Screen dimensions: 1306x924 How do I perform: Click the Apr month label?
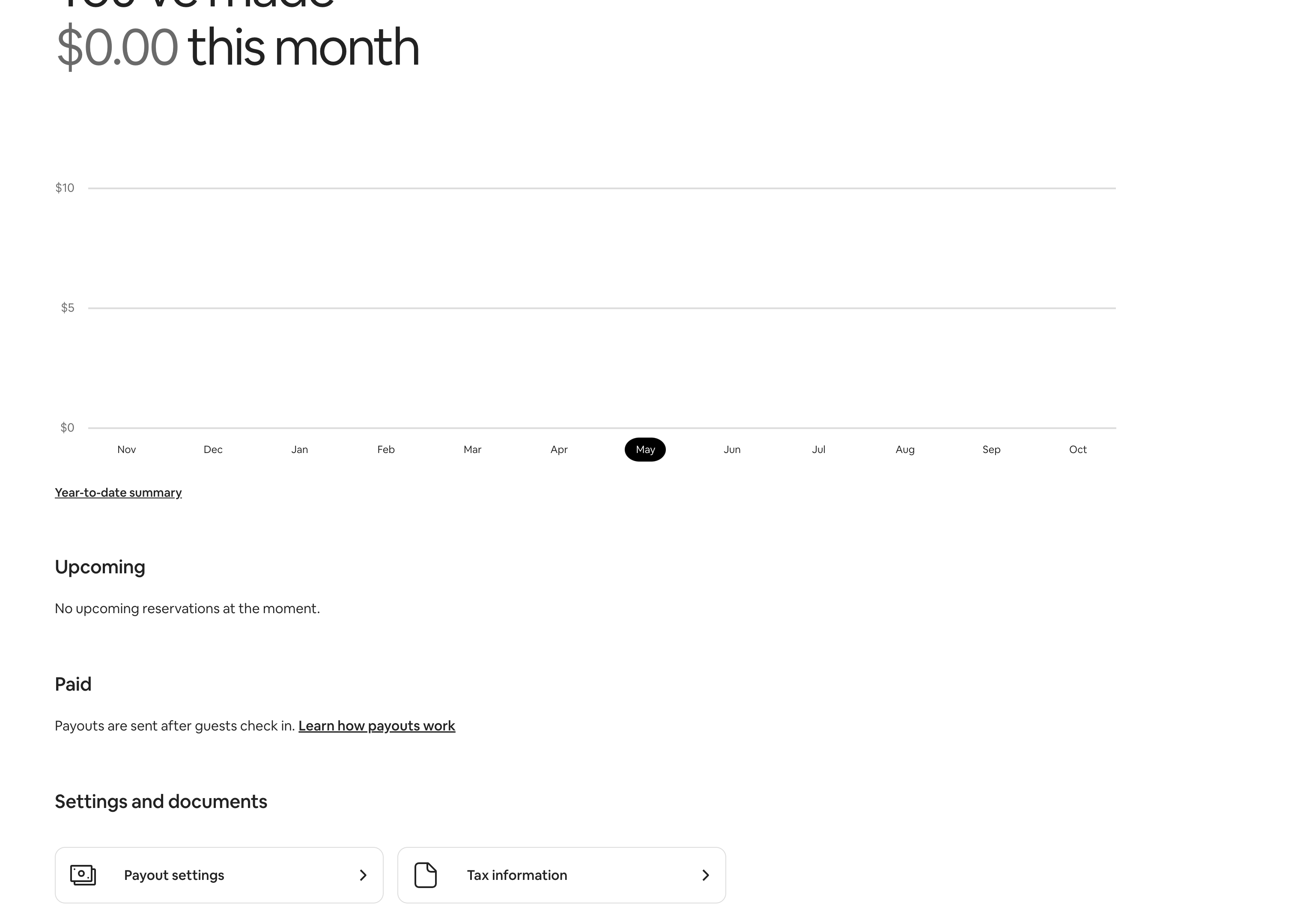(x=559, y=450)
